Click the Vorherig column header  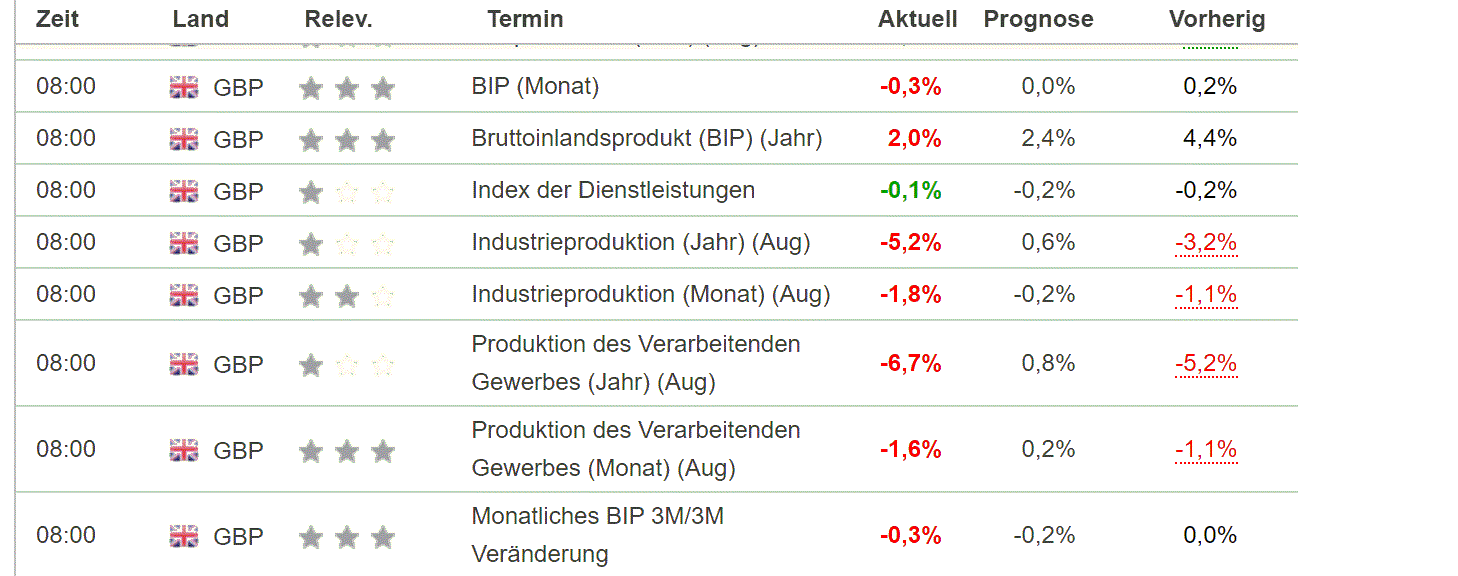[1216, 19]
